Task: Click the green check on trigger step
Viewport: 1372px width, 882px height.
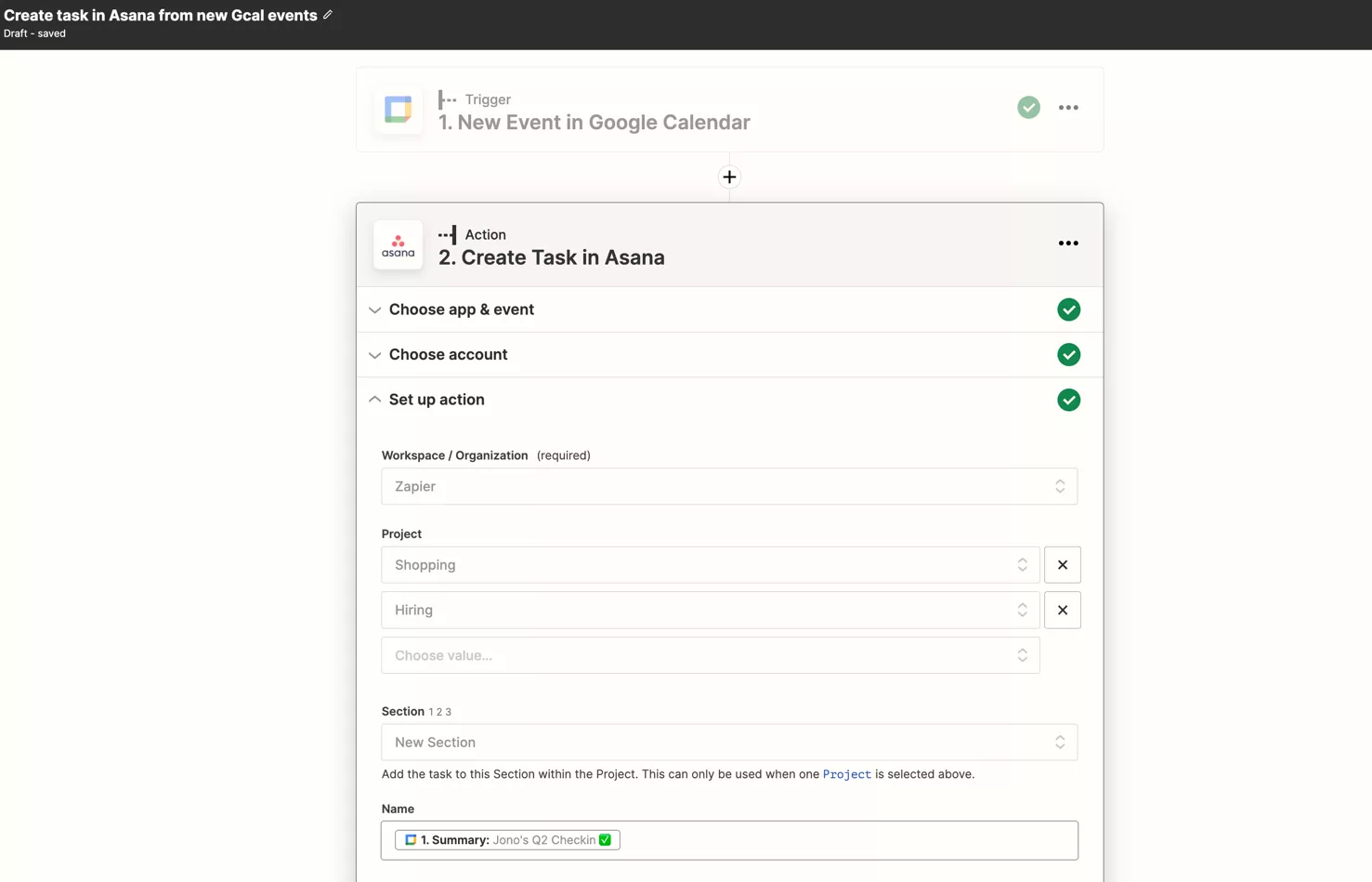Action: point(1028,108)
